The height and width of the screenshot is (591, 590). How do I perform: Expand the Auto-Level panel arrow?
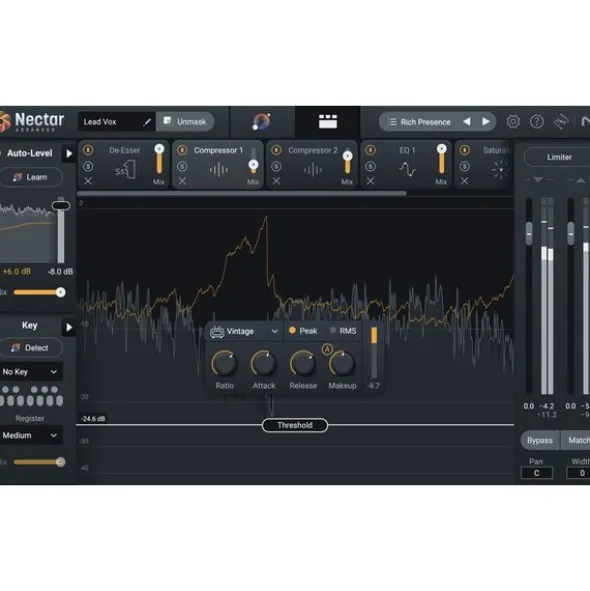[x=69, y=153]
